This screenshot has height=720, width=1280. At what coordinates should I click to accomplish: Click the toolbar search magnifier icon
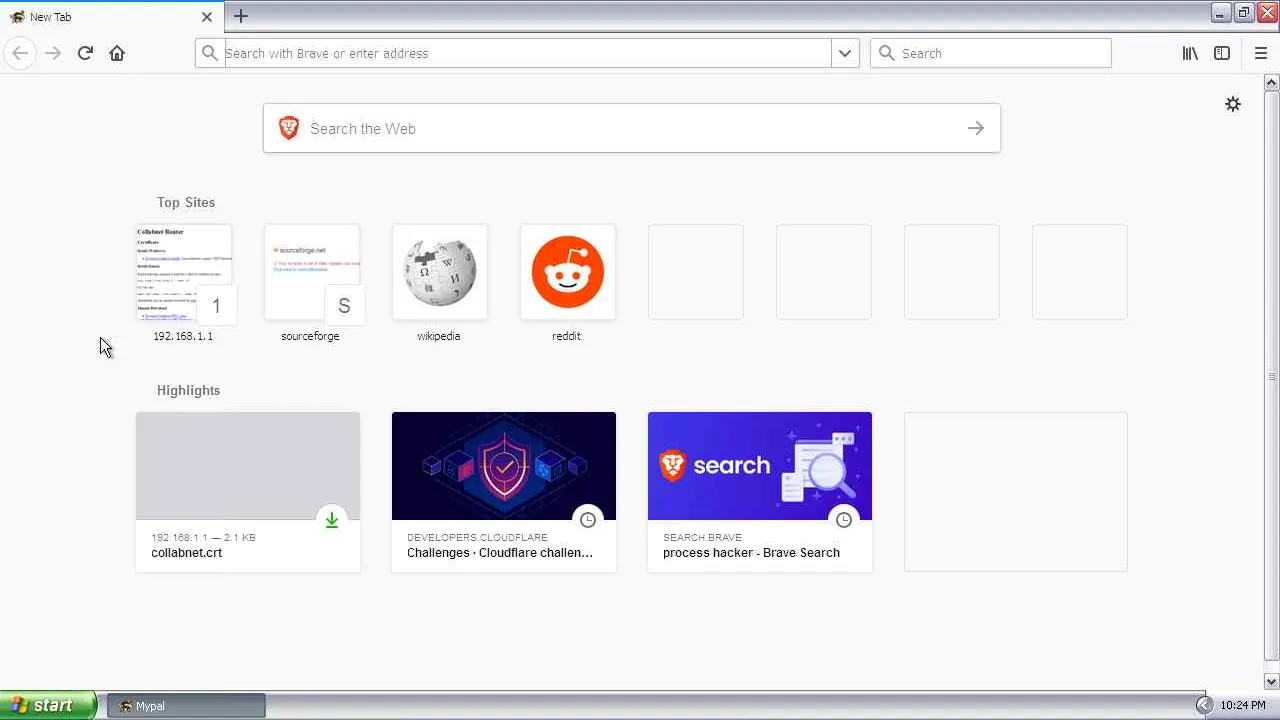tap(886, 53)
